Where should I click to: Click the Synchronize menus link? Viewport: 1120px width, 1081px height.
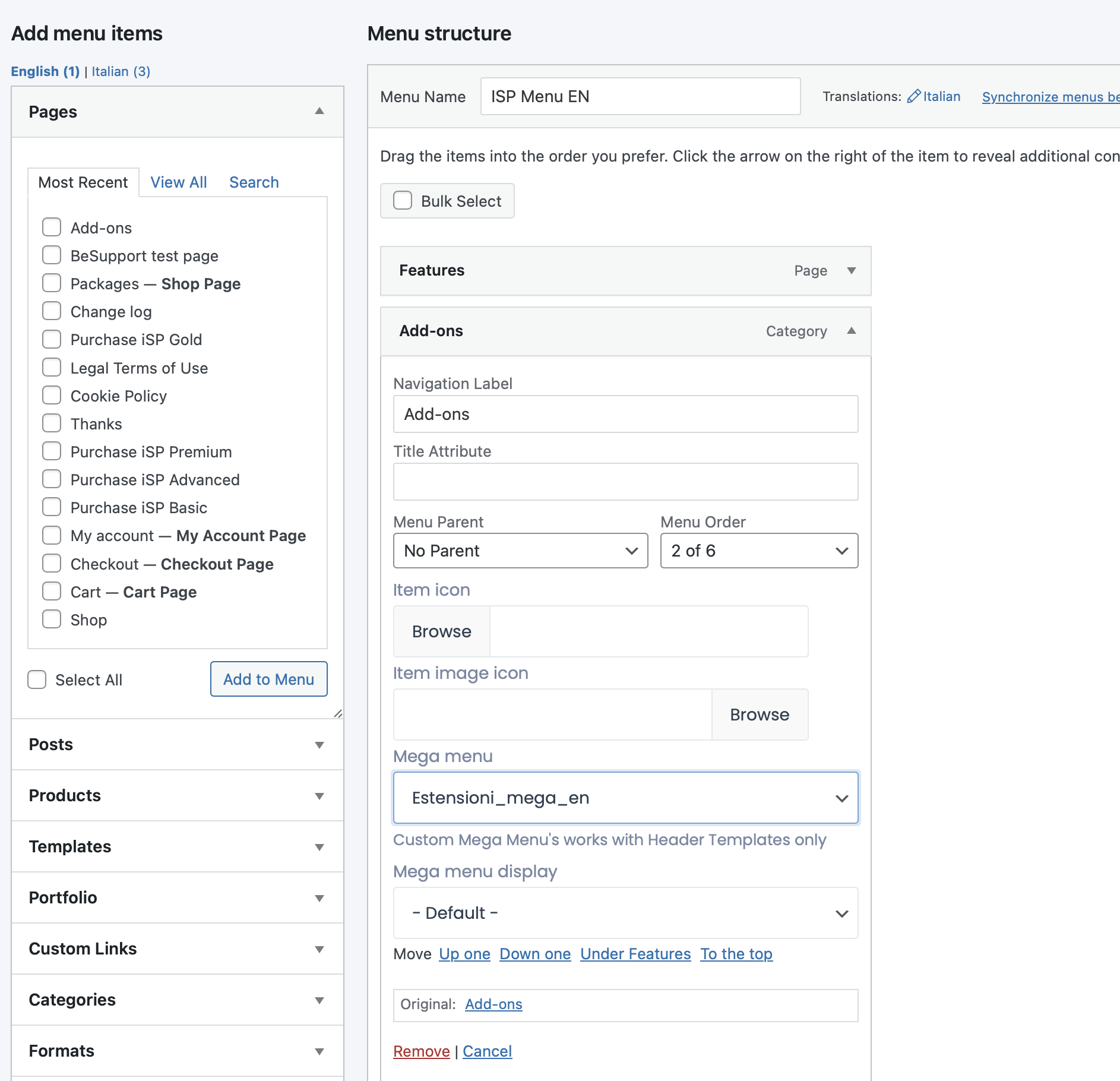click(1051, 97)
